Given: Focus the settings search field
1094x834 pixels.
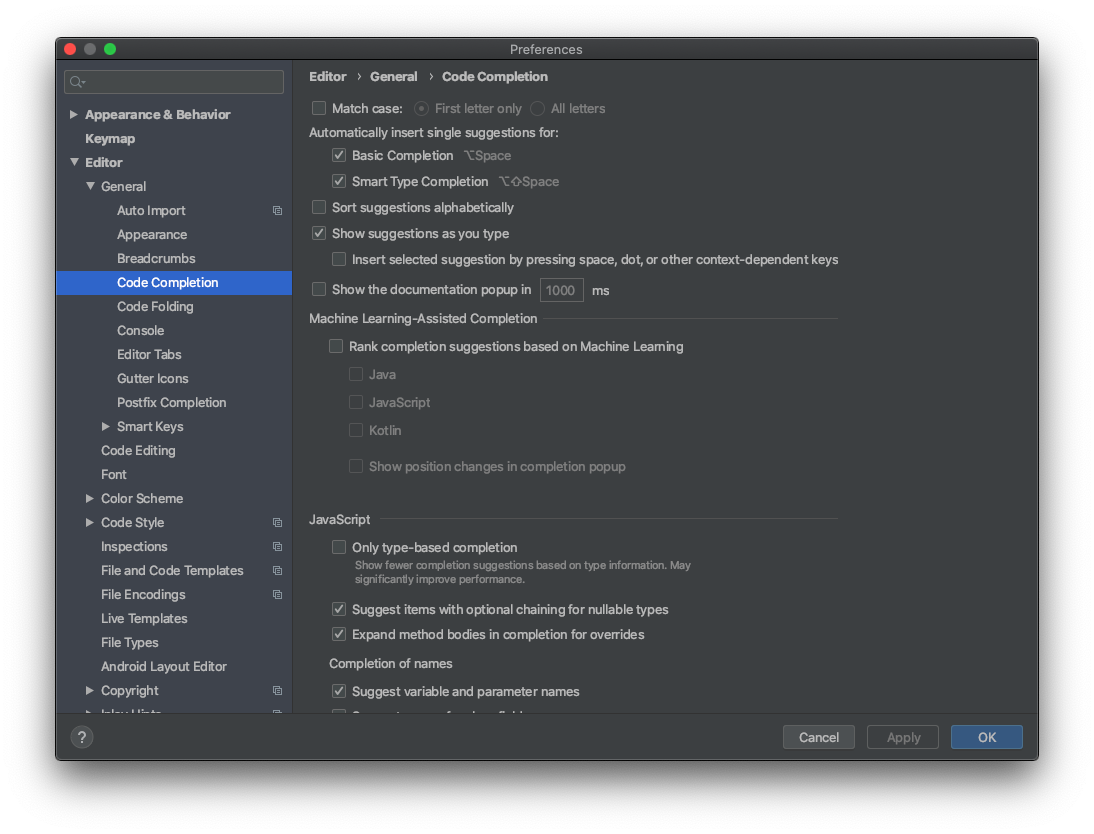Looking at the screenshot, I should [174, 82].
